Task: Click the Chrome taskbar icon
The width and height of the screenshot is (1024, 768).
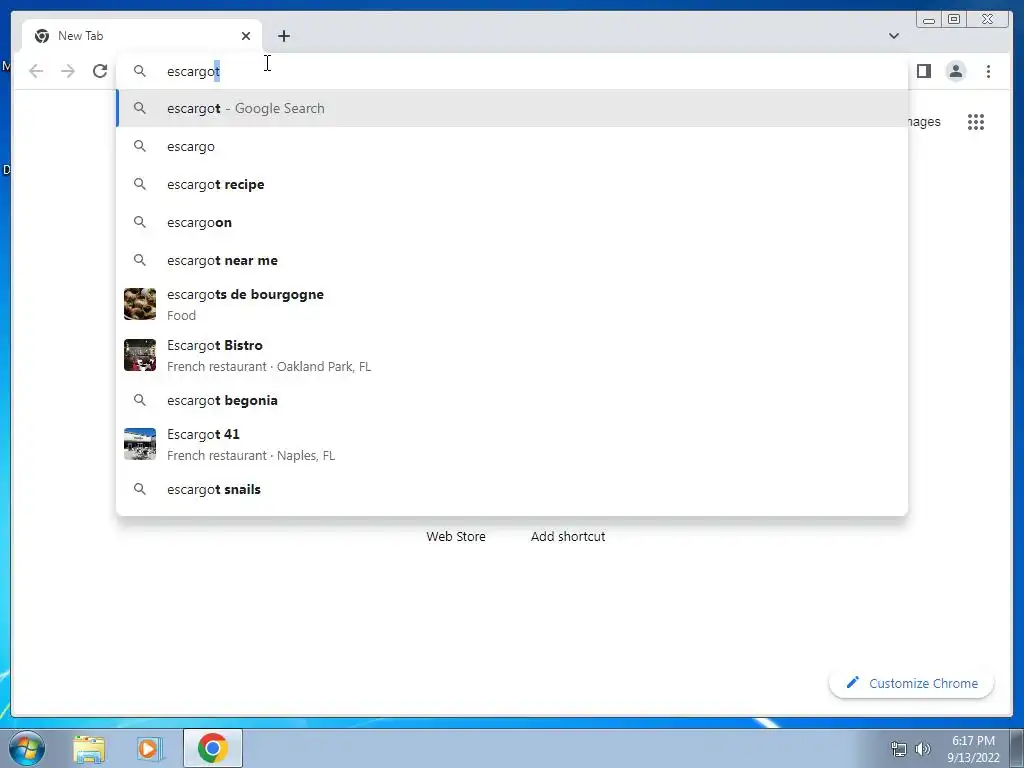Action: point(213,748)
